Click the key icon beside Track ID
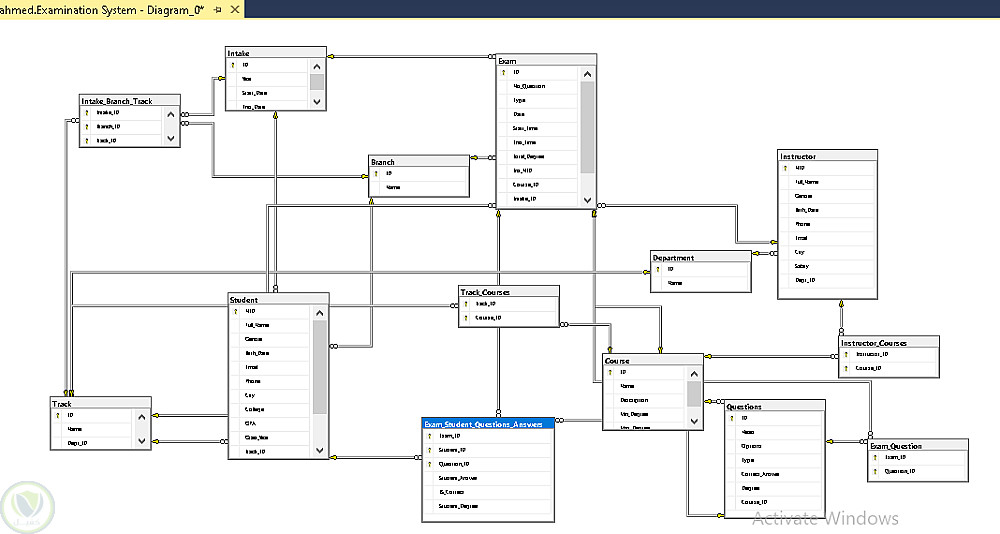This screenshot has height=534, width=1000. (x=58, y=415)
